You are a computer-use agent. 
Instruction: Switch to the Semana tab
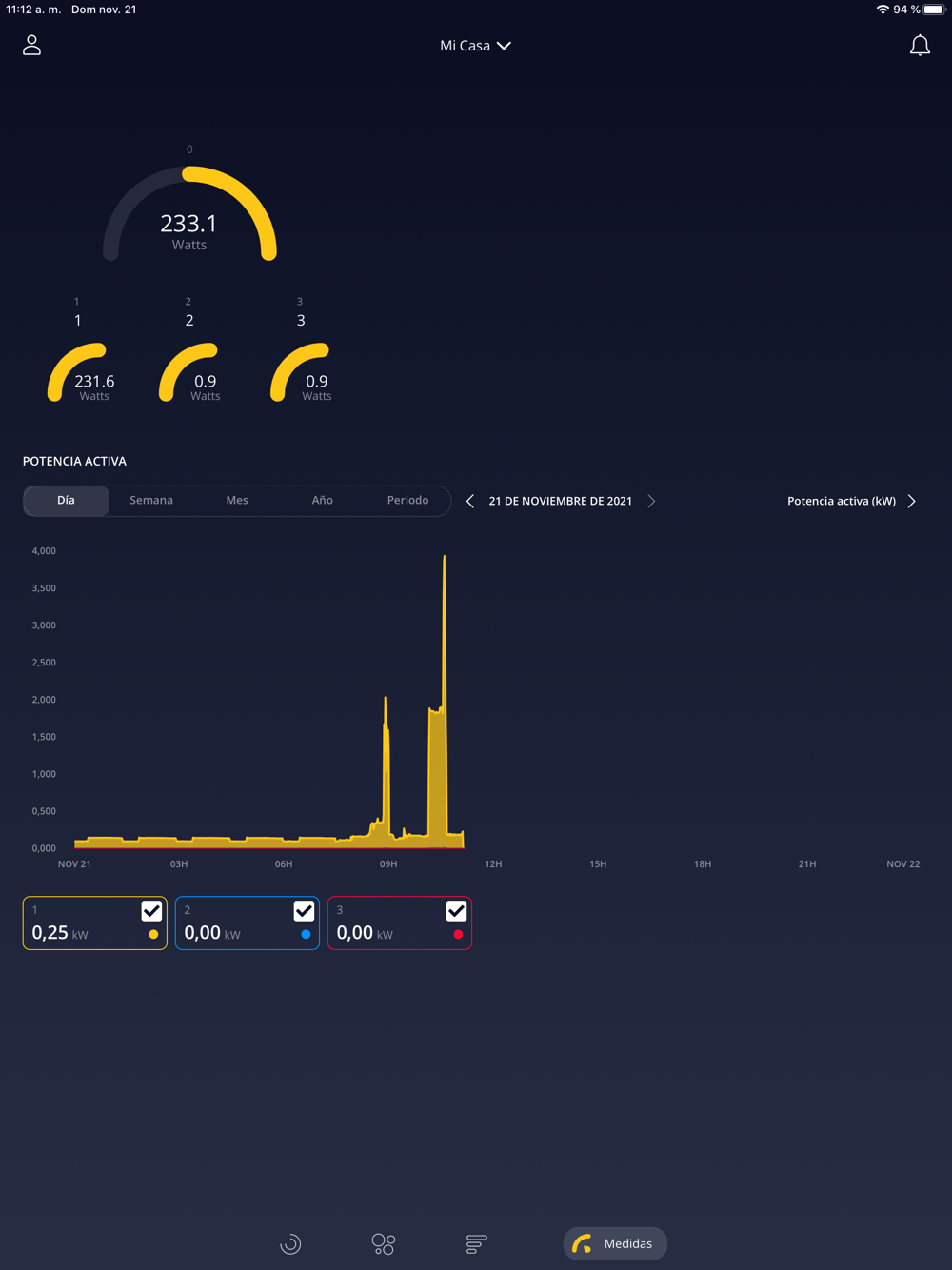151,501
